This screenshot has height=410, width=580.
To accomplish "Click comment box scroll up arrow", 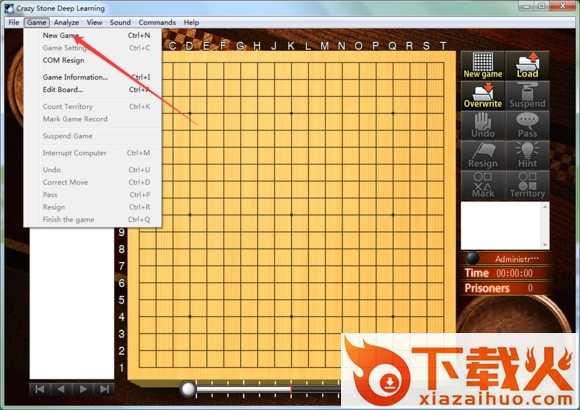I will coord(544,206).
